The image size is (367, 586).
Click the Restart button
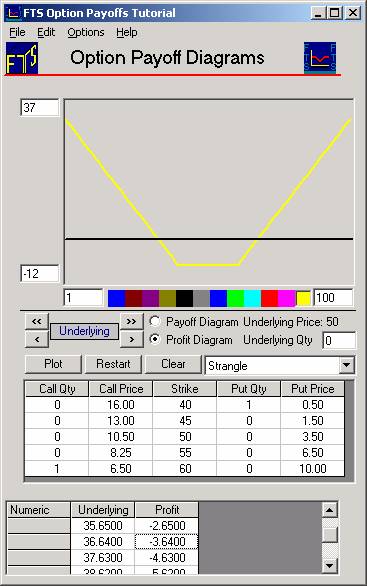pyautogui.click(x=113, y=364)
